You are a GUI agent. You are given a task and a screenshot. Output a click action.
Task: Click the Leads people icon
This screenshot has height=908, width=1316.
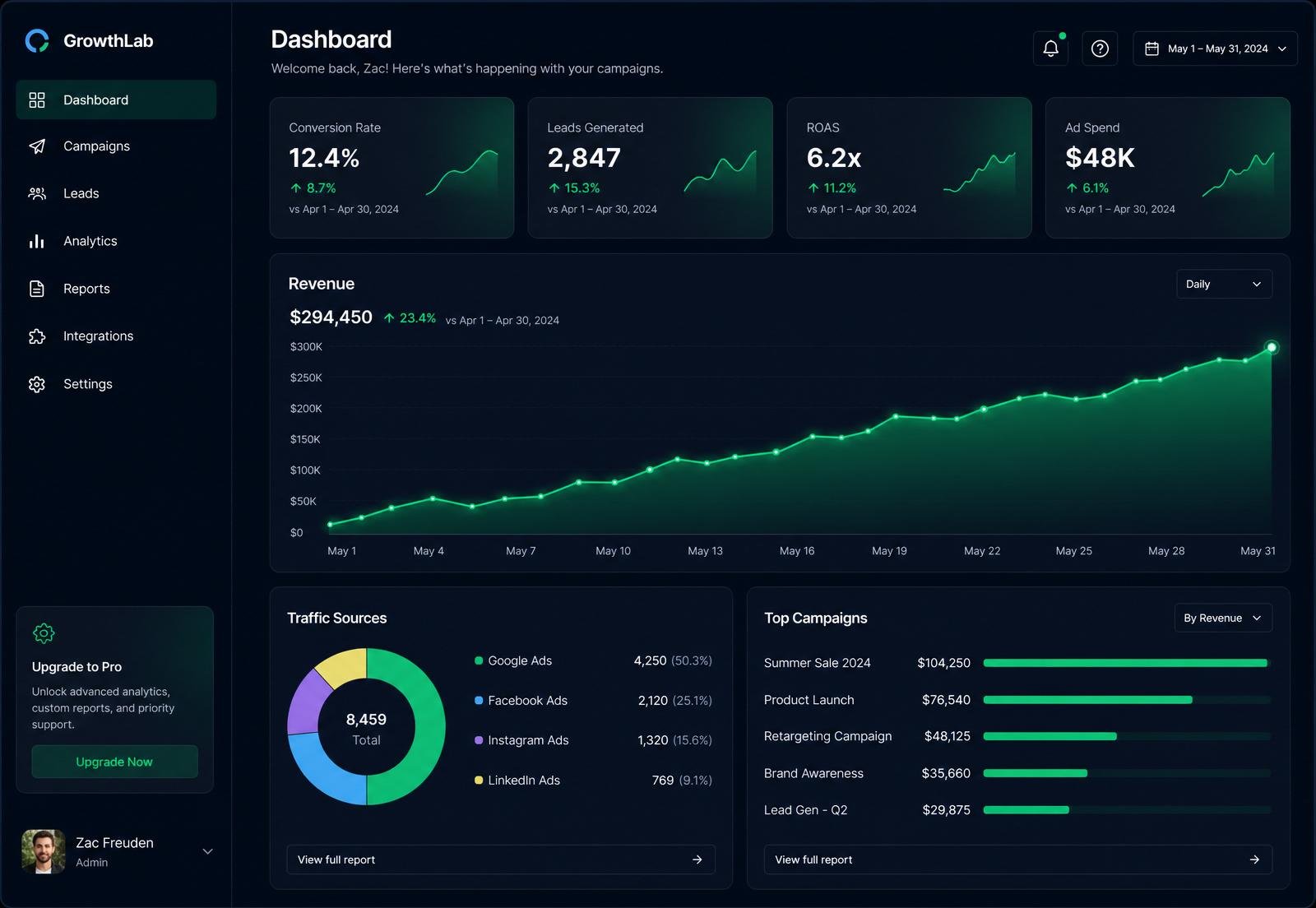pyautogui.click(x=37, y=193)
